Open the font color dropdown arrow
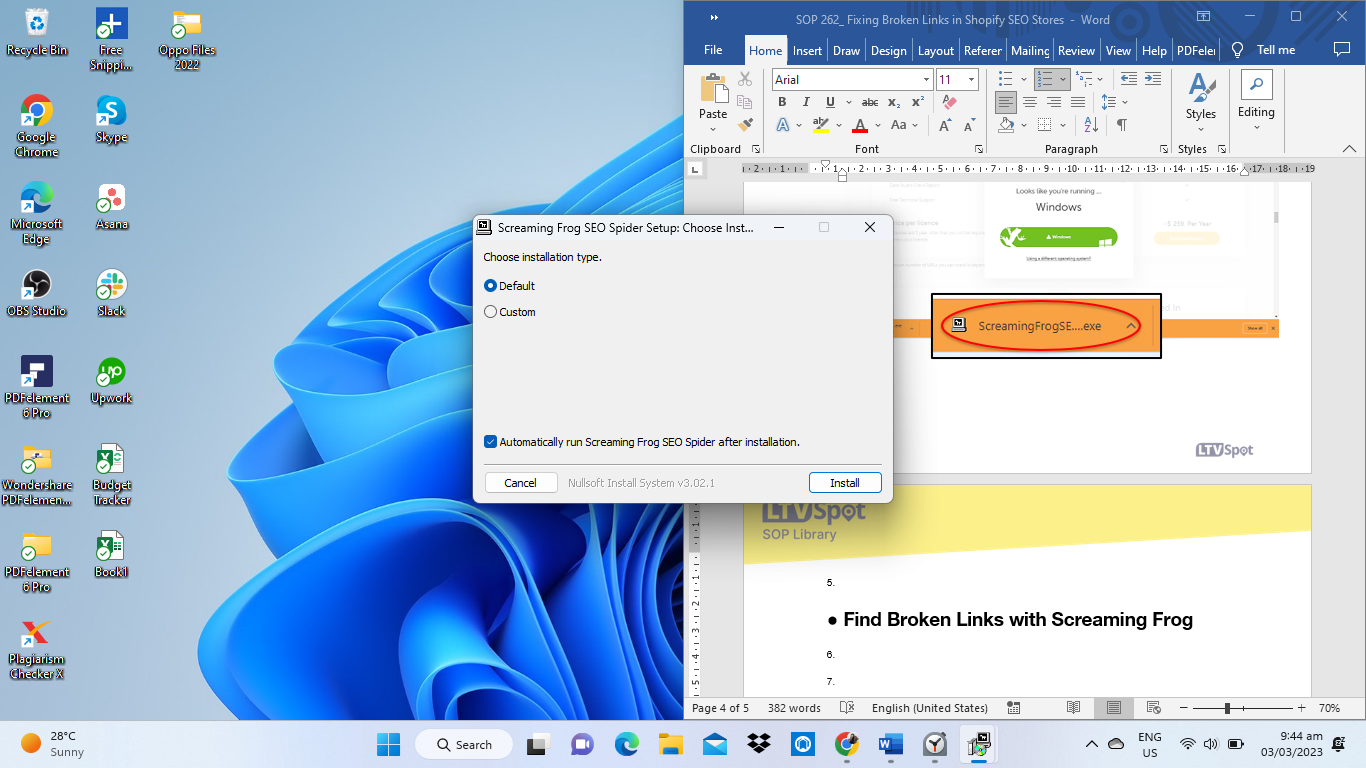The width and height of the screenshot is (1366, 768). coord(878,125)
